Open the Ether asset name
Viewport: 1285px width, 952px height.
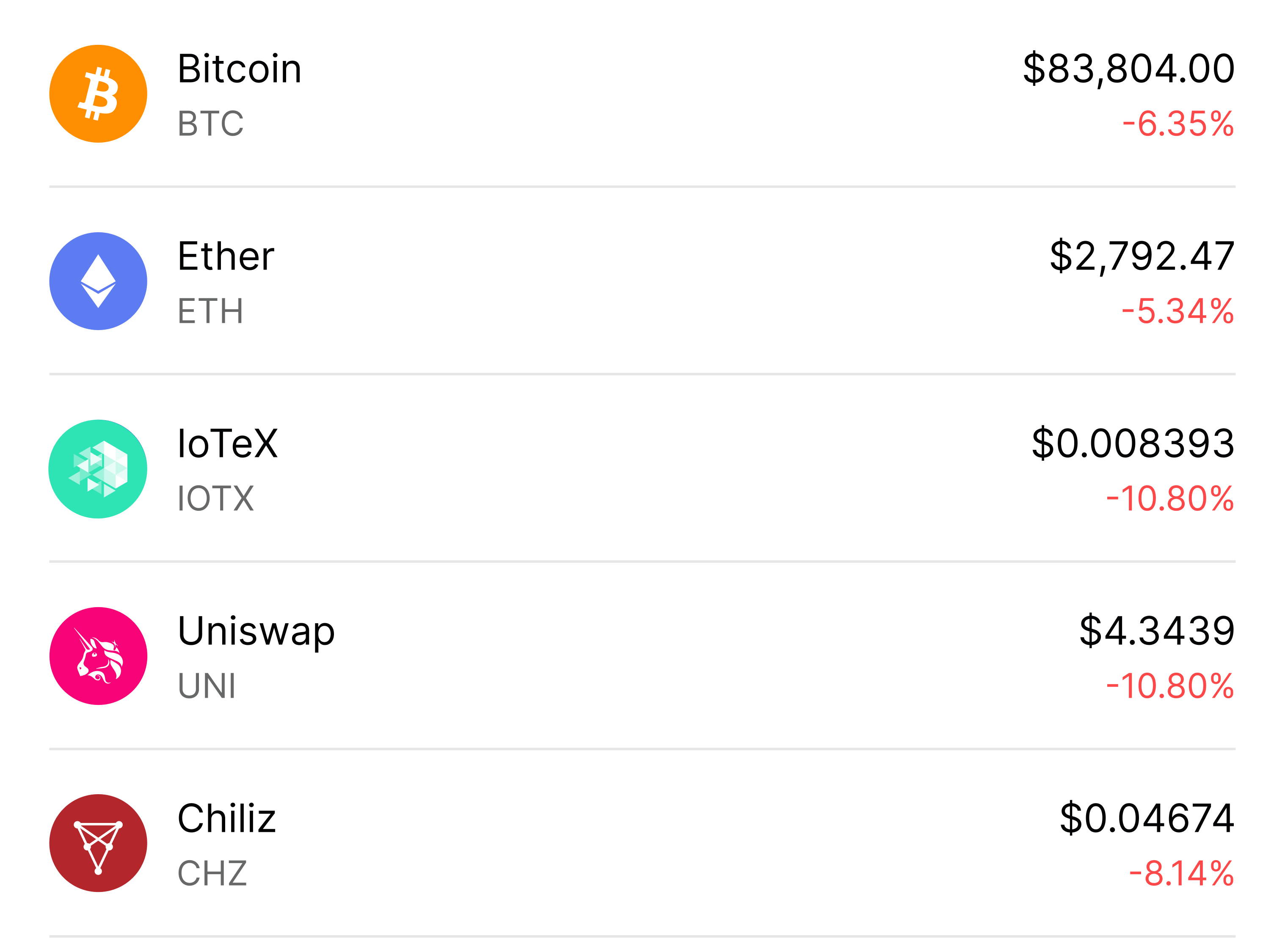[x=226, y=256]
